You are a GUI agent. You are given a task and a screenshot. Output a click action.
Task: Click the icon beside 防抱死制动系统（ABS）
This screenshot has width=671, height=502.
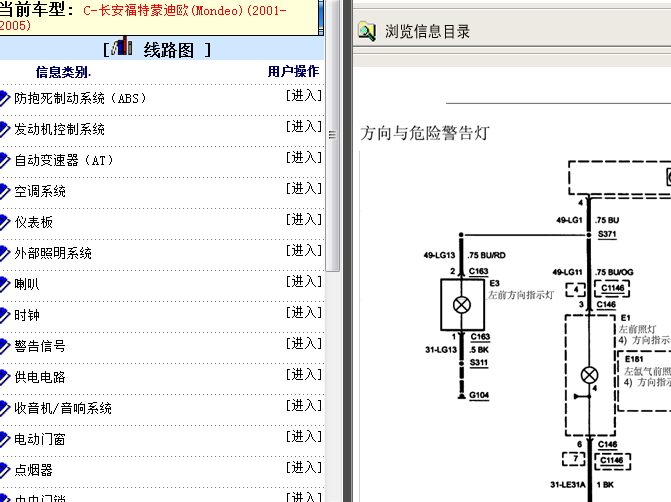(x=4, y=98)
